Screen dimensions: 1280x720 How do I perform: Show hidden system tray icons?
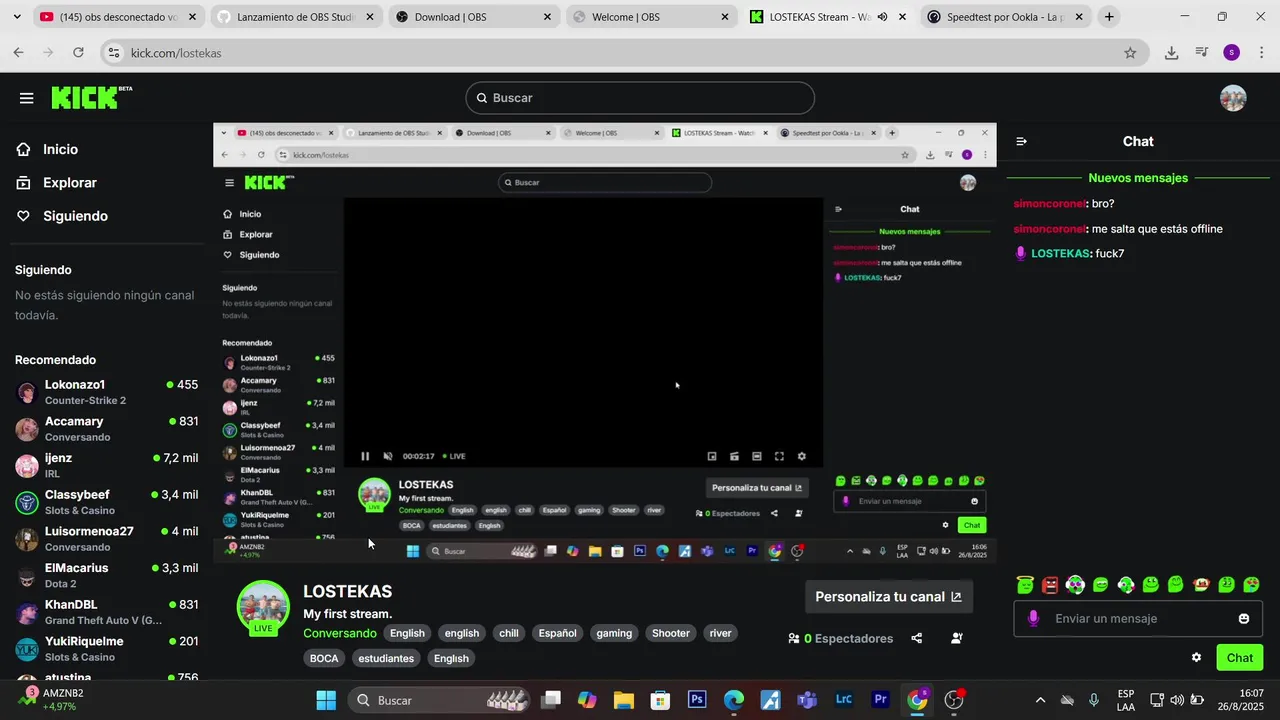coord(1040,700)
